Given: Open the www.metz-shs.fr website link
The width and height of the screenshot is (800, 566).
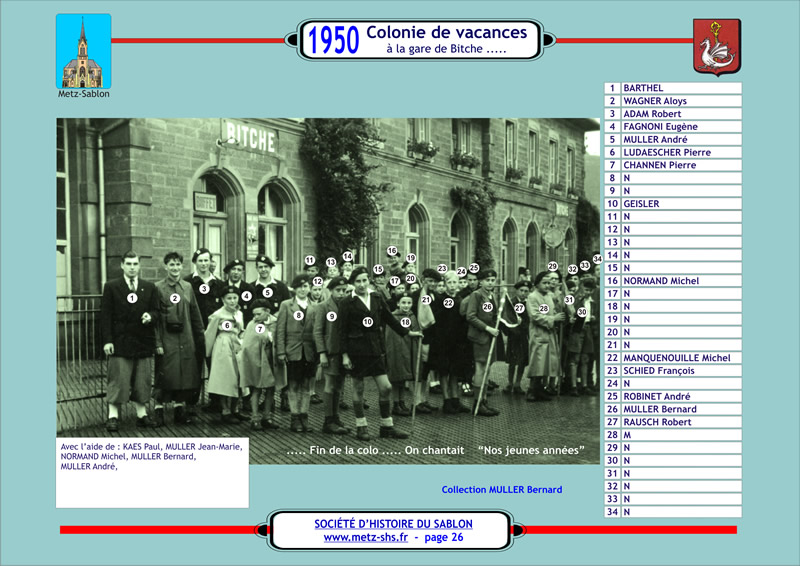Looking at the screenshot, I should pyautogui.click(x=366, y=537).
